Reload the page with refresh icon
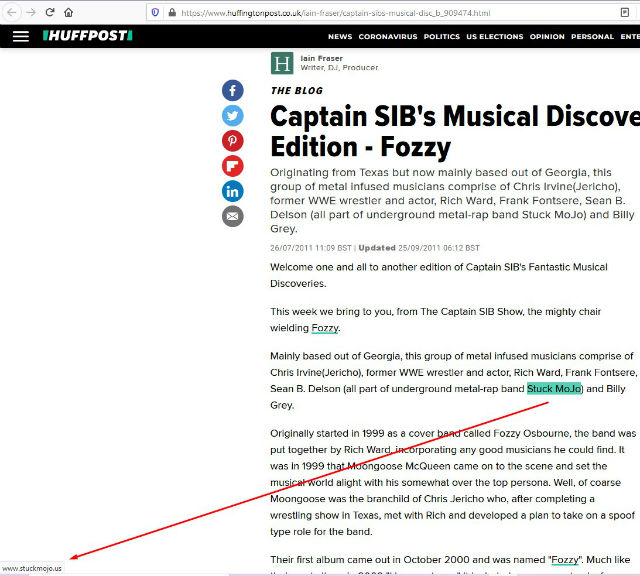Image resolution: width=640 pixels, height=576 pixels. coord(50,12)
